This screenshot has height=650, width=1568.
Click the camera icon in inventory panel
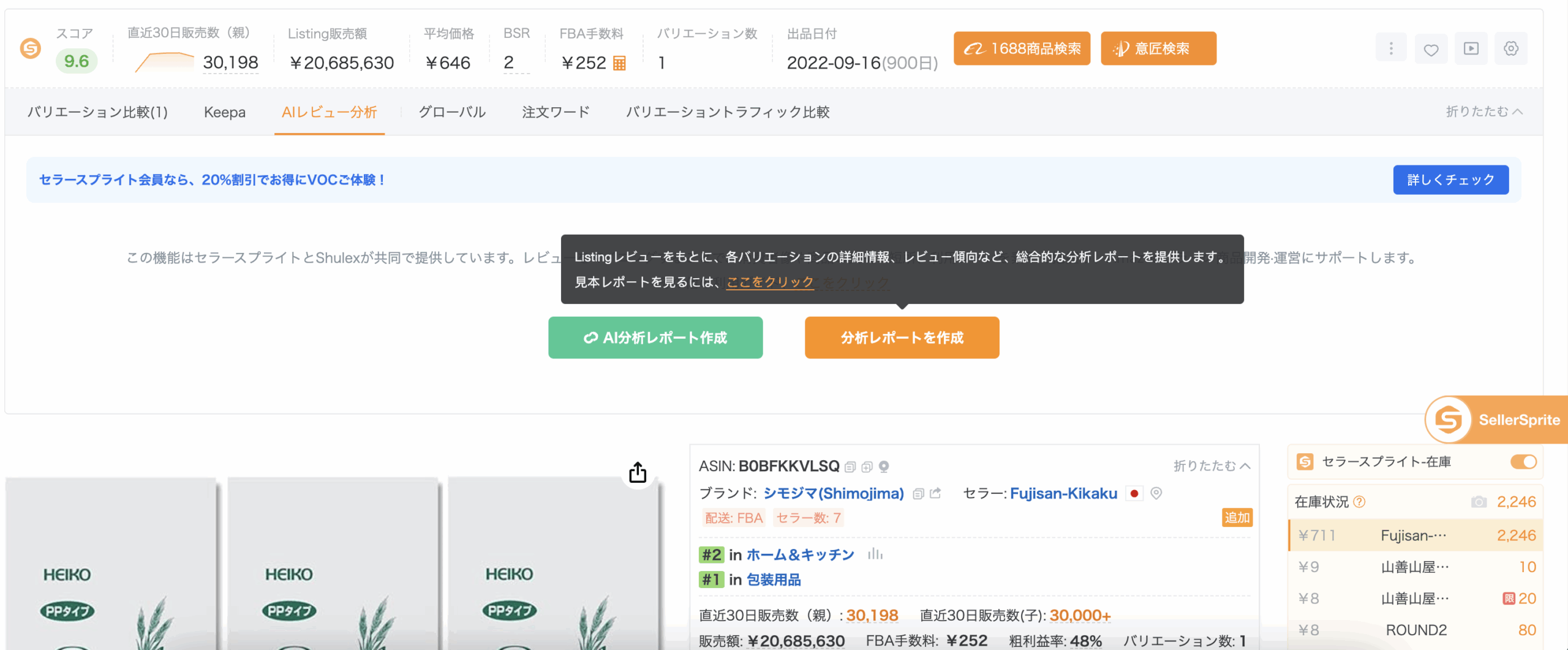pyautogui.click(x=1479, y=502)
